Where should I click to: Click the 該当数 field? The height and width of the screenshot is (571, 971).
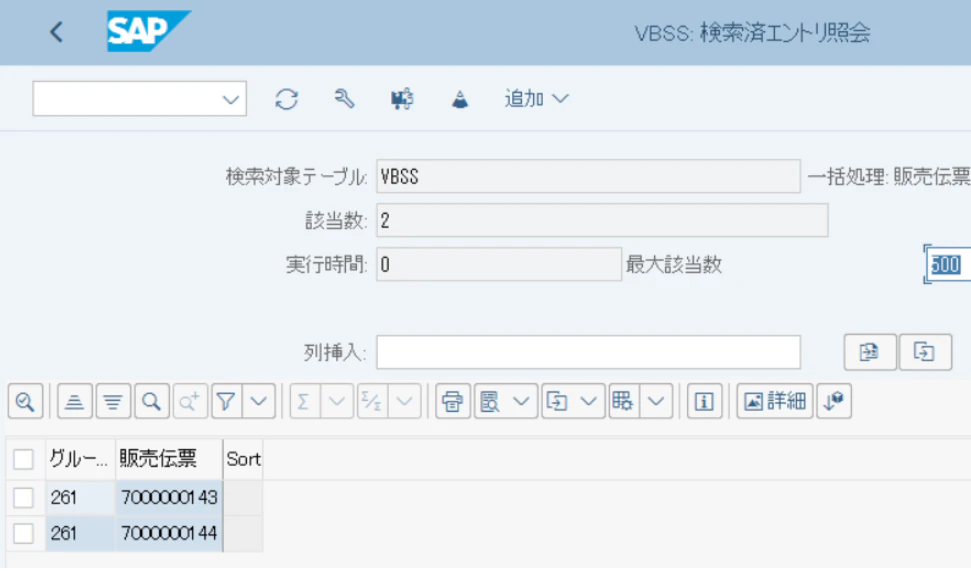(602, 220)
